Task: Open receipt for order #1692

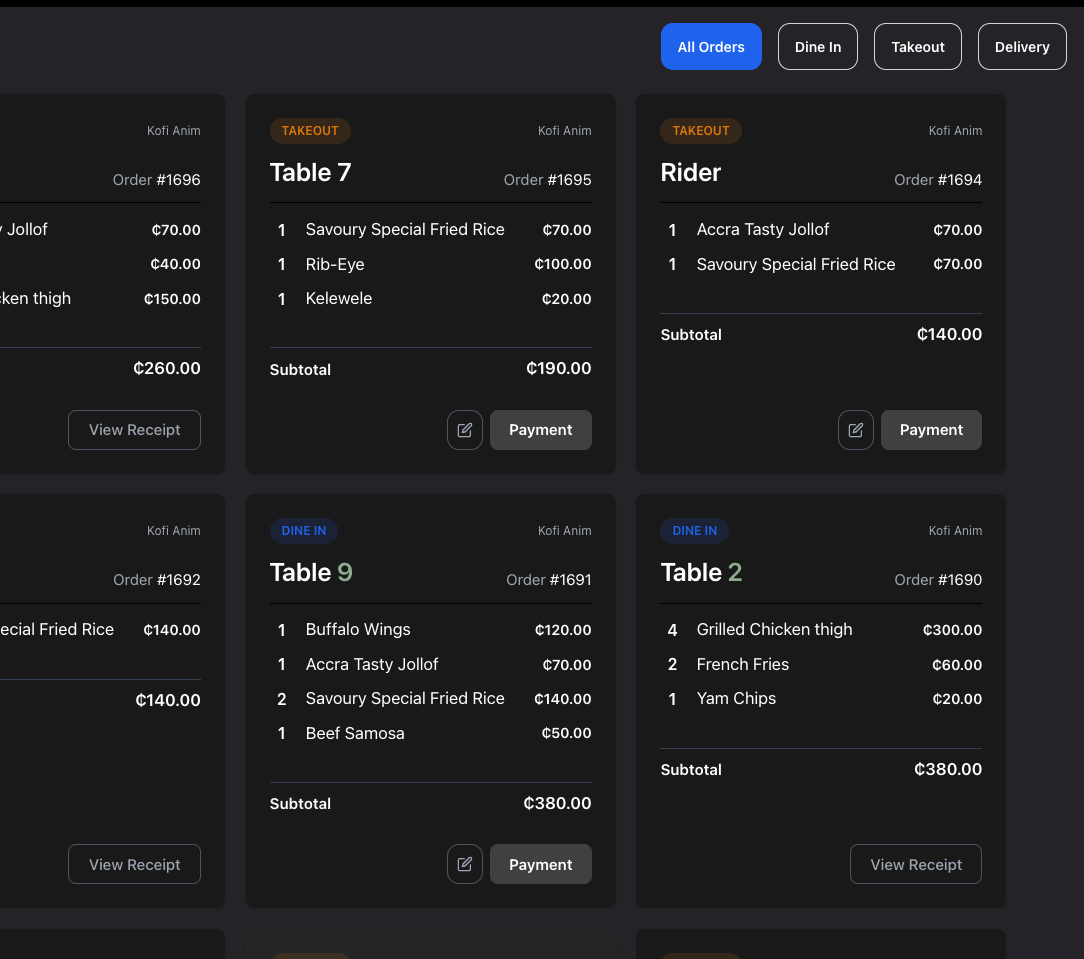Action: click(134, 863)
